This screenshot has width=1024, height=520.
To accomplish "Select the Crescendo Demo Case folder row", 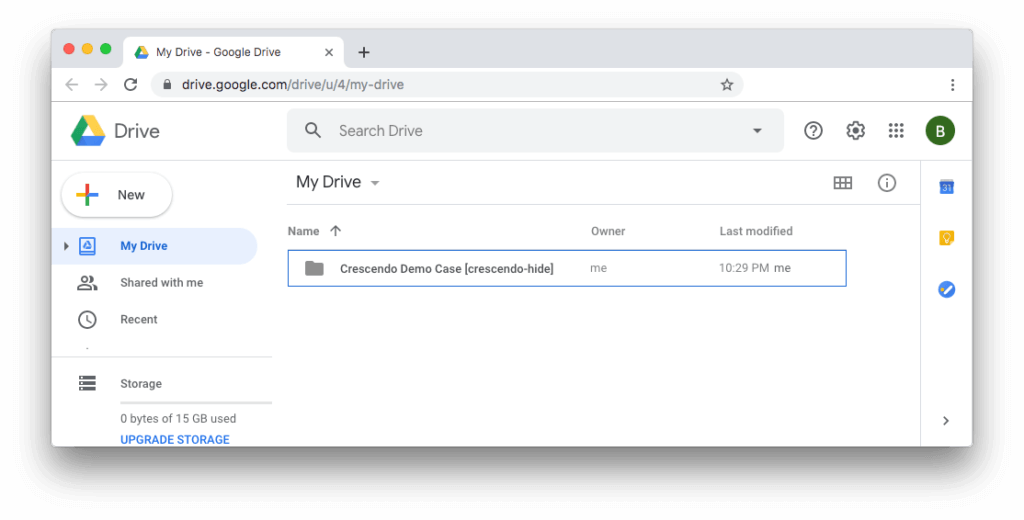I will [567, 268].
